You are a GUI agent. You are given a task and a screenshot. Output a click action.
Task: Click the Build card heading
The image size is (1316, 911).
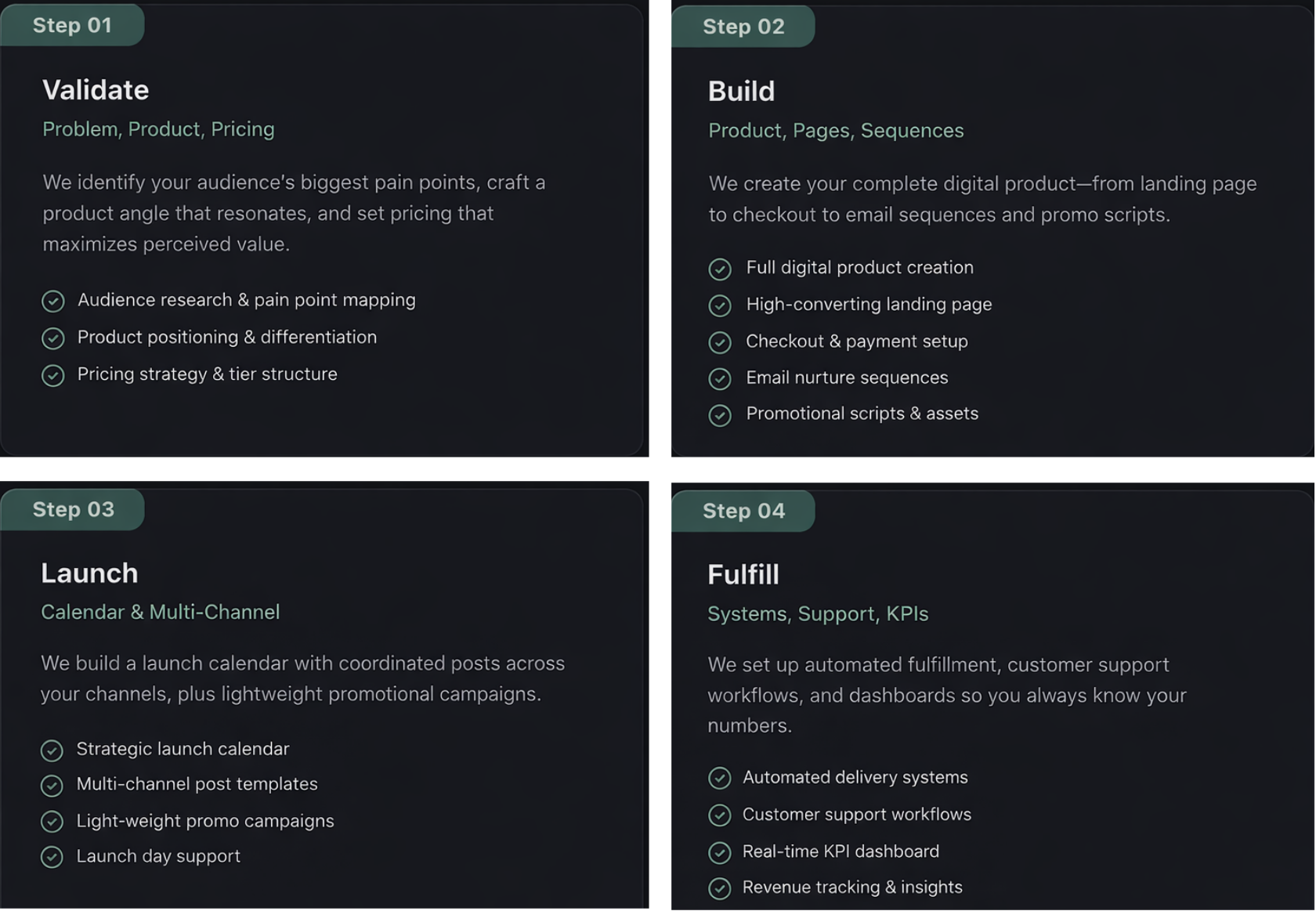pos(741,92)
